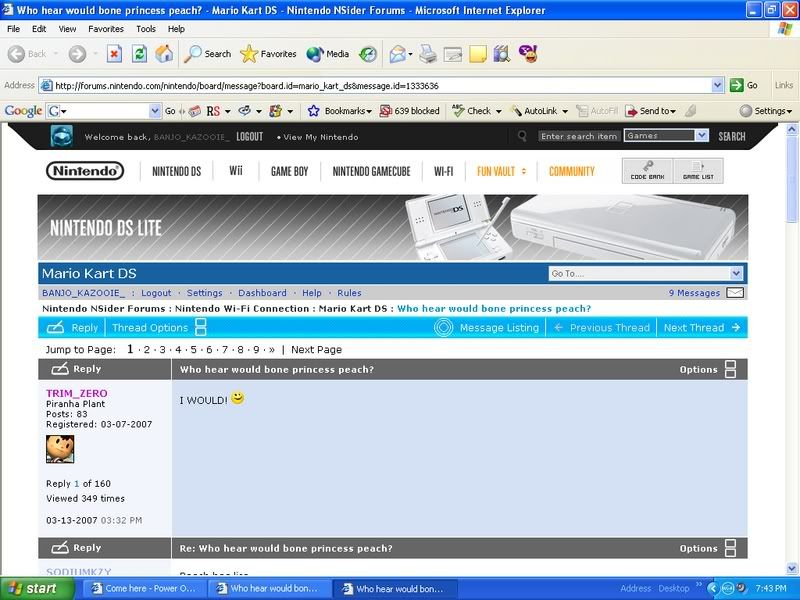Screen dimensions: 800x600
Task: Click Next Page link
Action: (x=316, y=349)
